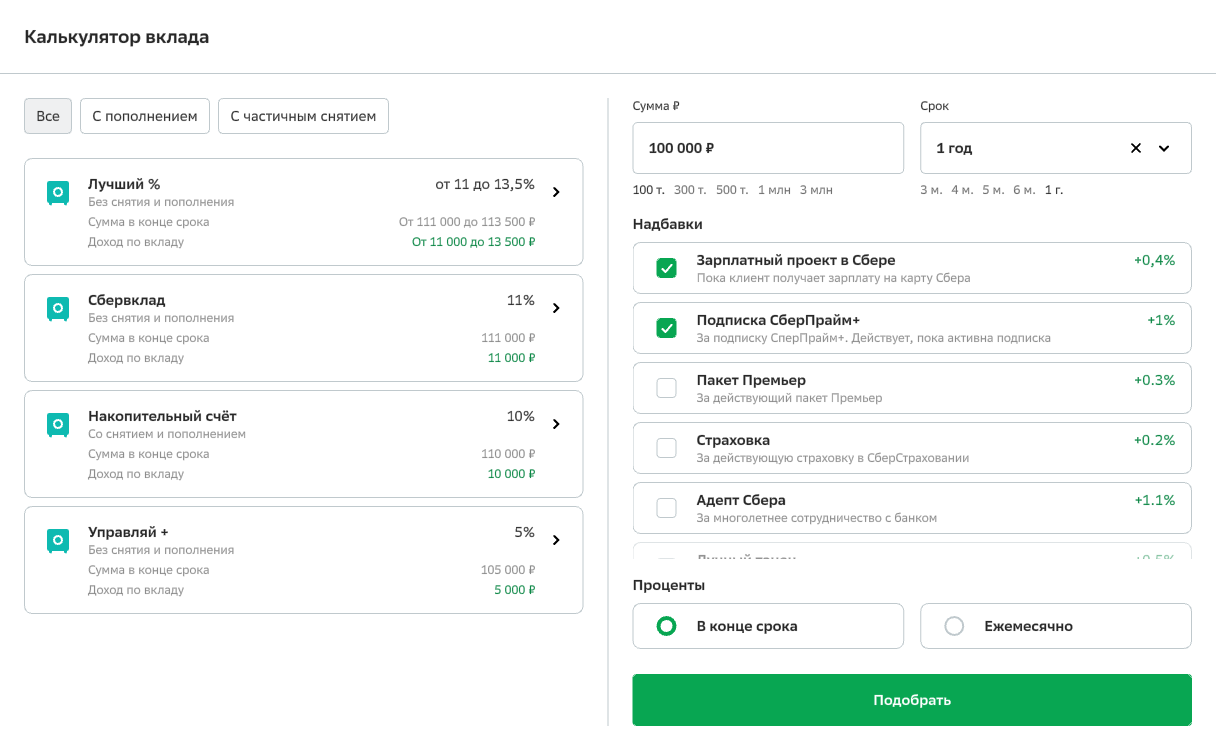The image size is (1216, 750).
Task: Click the Сумма ₽ input field
Action: tap(767, 148)
